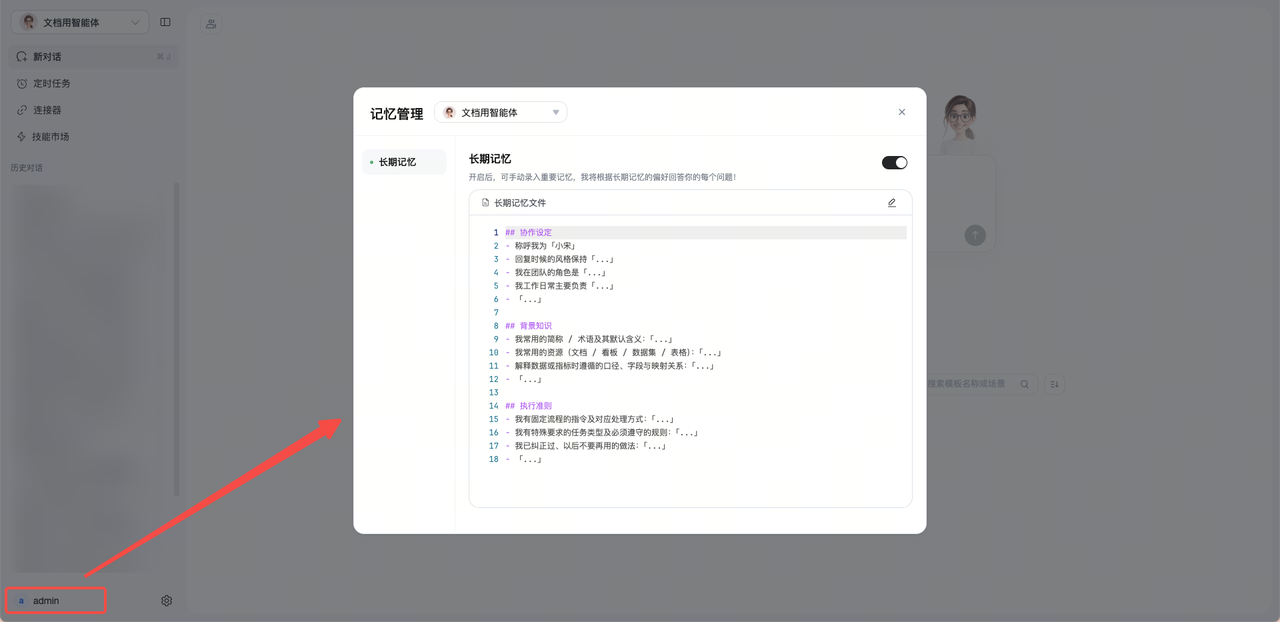
Task: Expand the 文档用智能体 agent selector in the sidebar
Action: click(x=82, y=22)
